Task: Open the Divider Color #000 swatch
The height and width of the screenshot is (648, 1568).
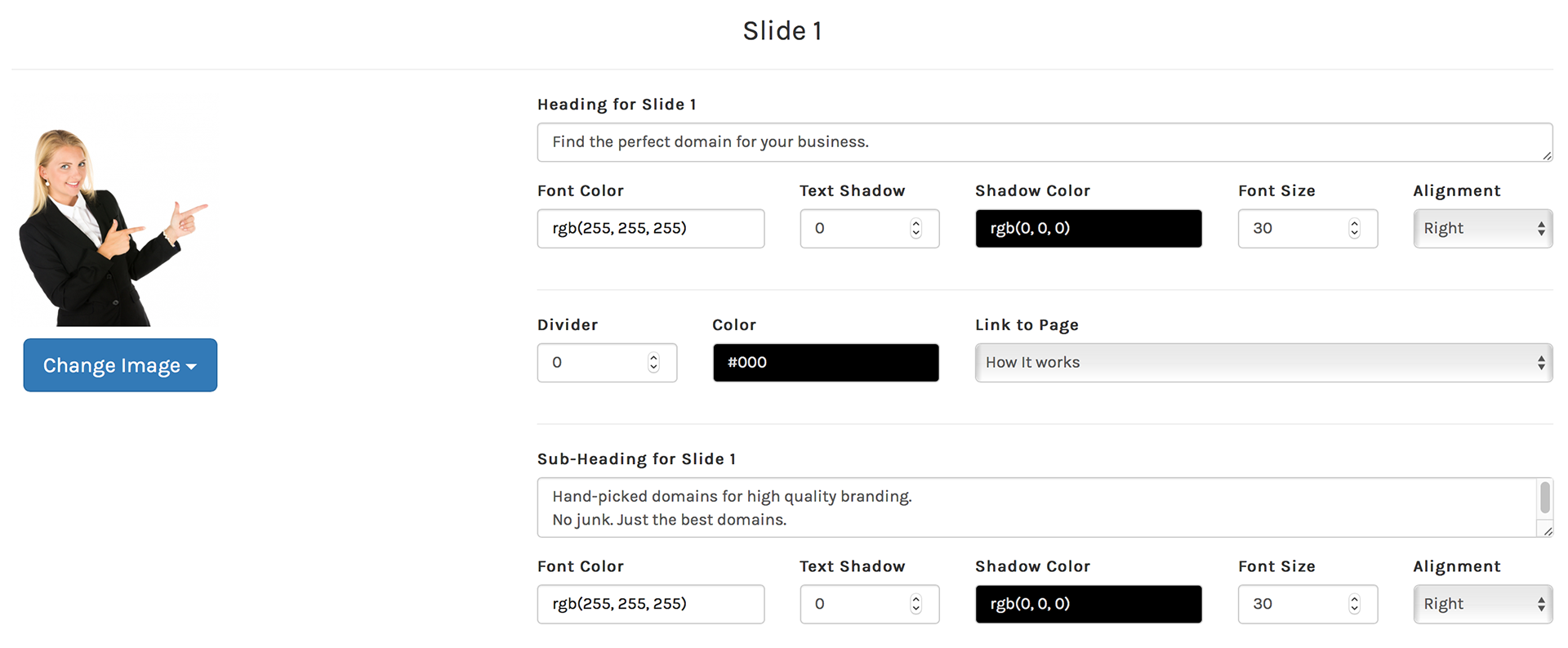Action: [825, 363]
